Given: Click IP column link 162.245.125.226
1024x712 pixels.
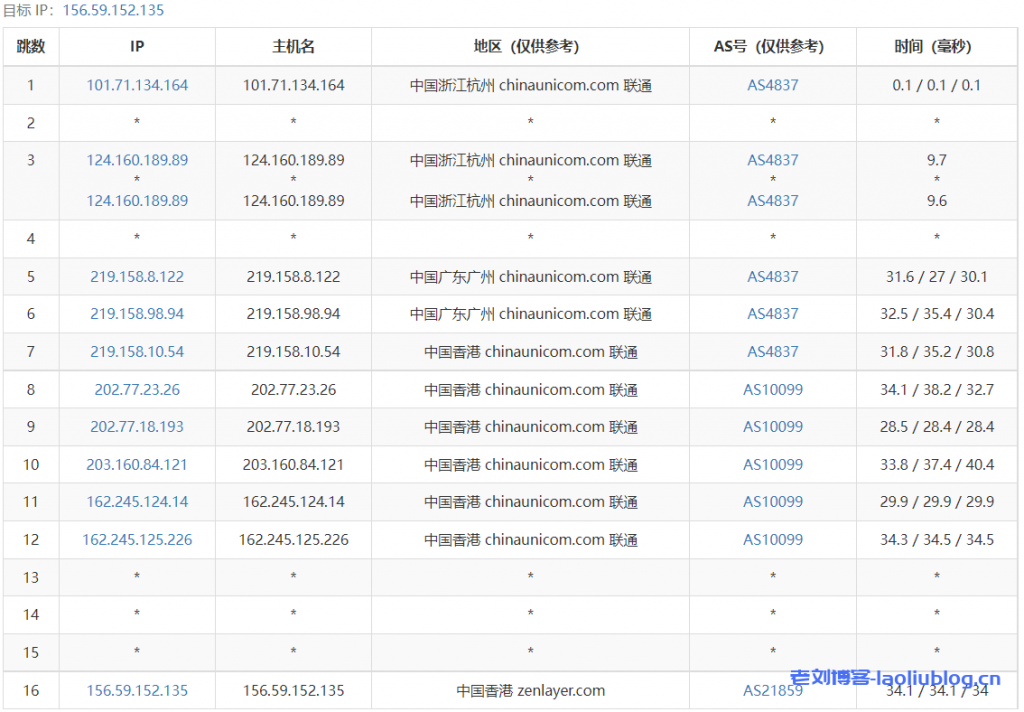Looking at the screenshot, I should click(x=137, y=540).
